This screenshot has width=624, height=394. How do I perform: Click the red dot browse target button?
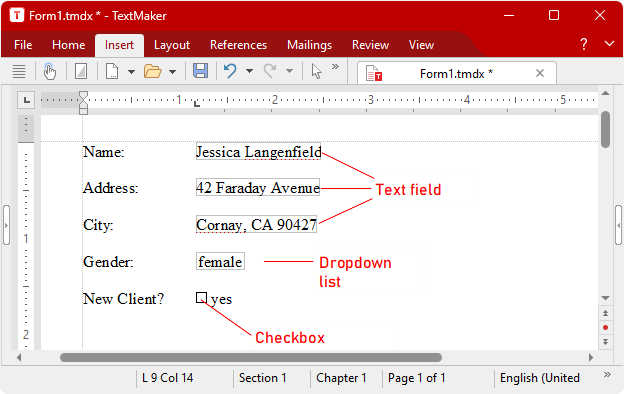pos(605,328)
